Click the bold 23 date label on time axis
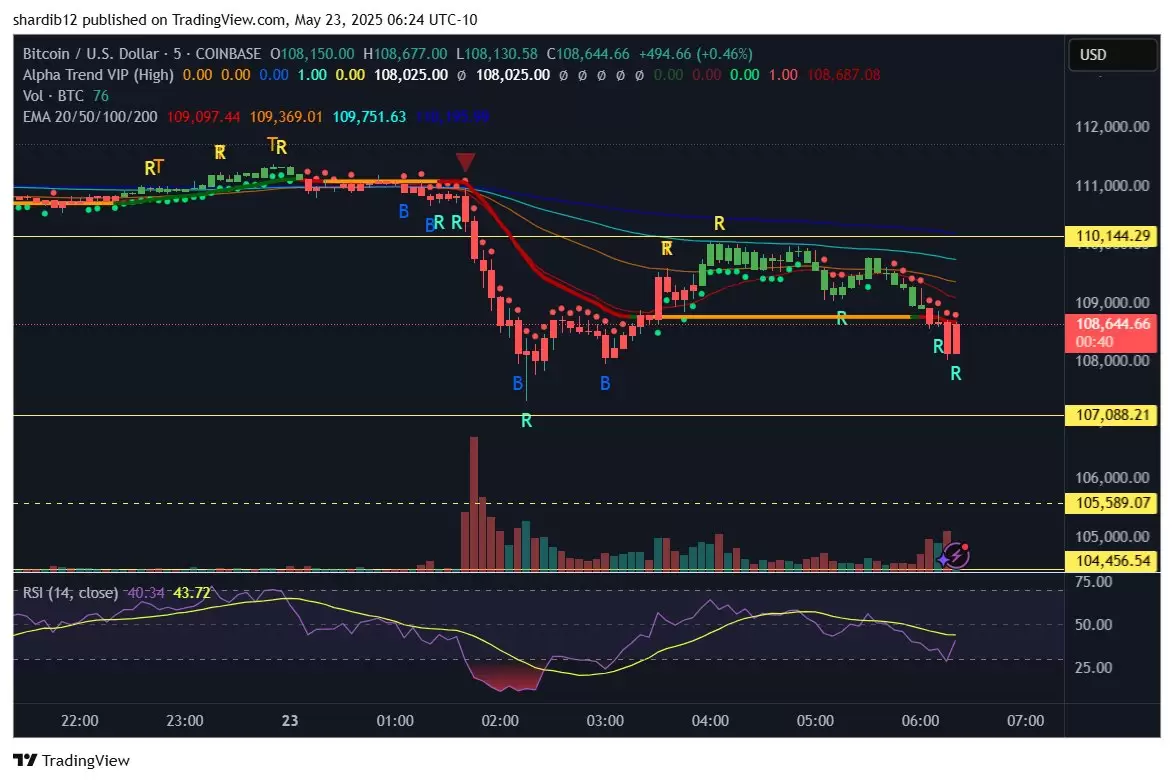Screen dimensions: 1174x782 coord(290,721)
